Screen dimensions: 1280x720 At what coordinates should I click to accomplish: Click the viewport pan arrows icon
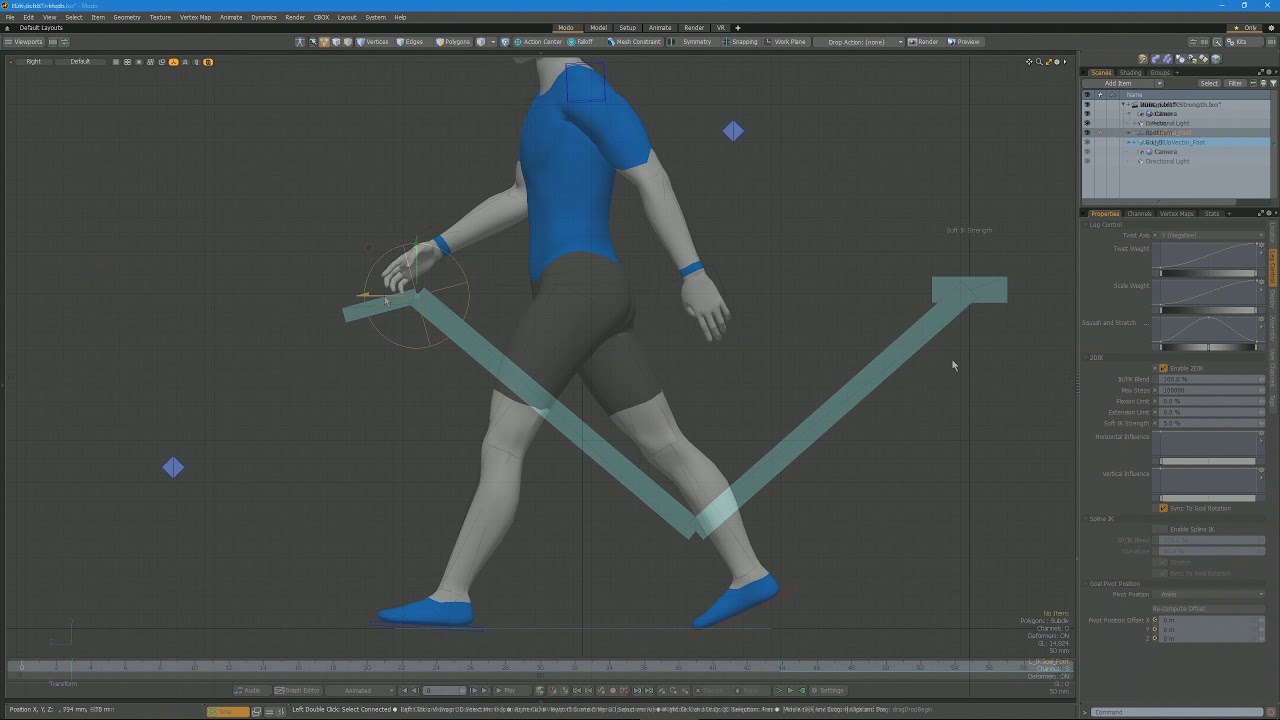coord(1029,62)
